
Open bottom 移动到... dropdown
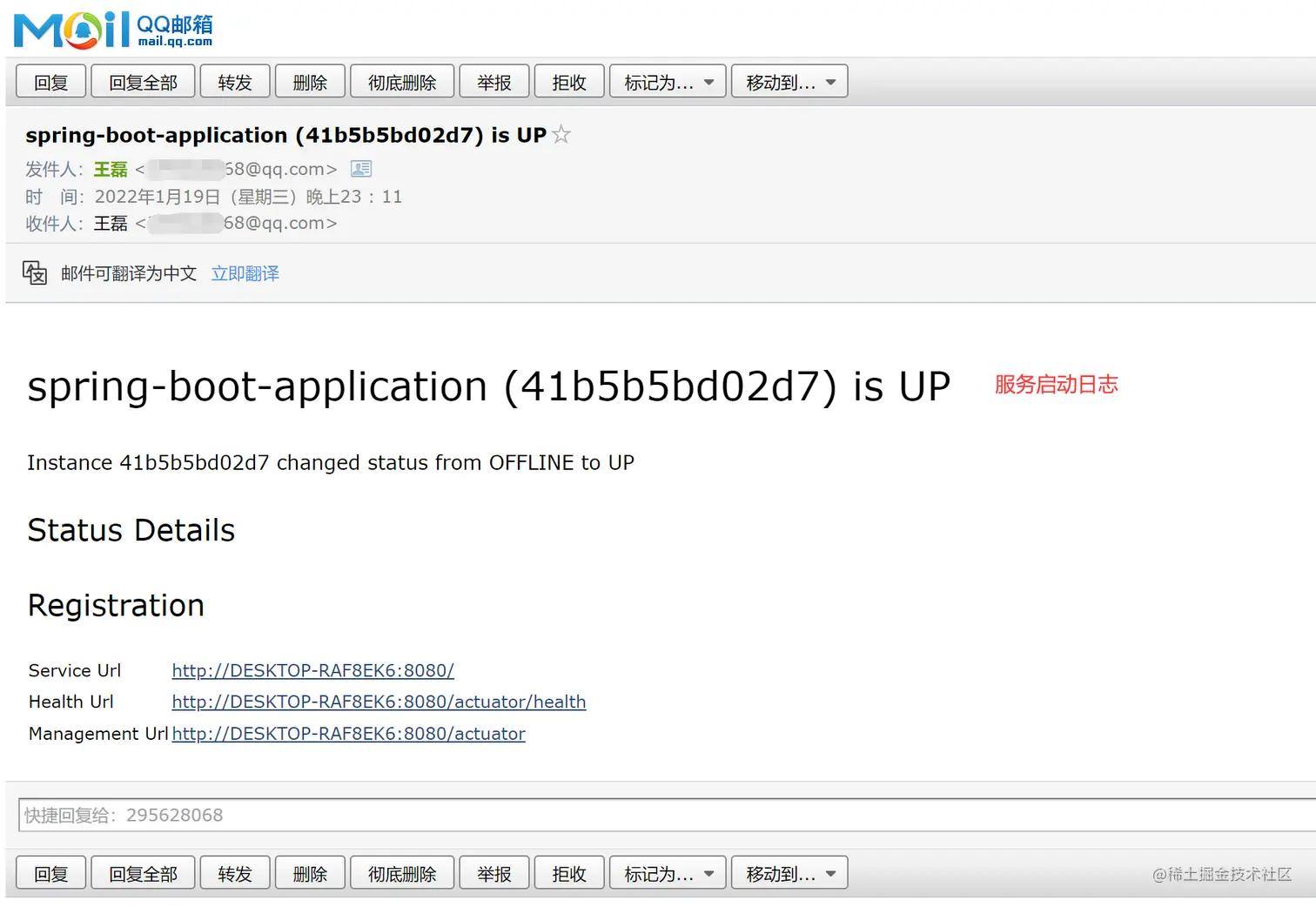[789, 873]
